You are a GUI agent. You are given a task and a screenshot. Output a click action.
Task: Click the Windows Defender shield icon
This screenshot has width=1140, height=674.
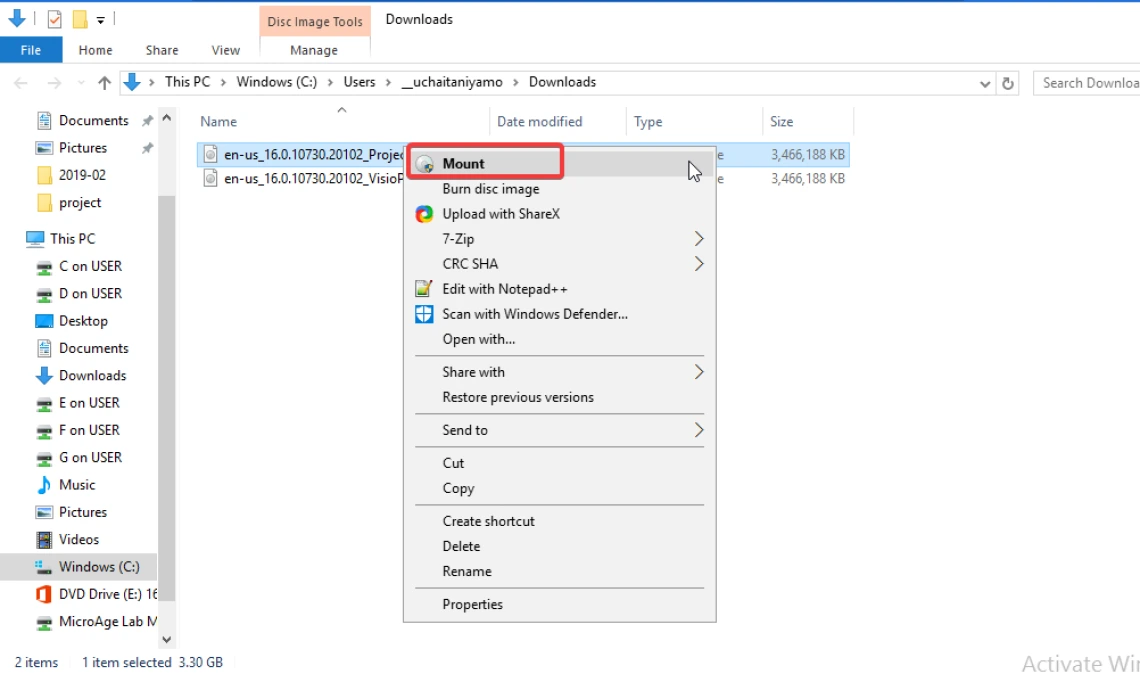coord(424,314)
